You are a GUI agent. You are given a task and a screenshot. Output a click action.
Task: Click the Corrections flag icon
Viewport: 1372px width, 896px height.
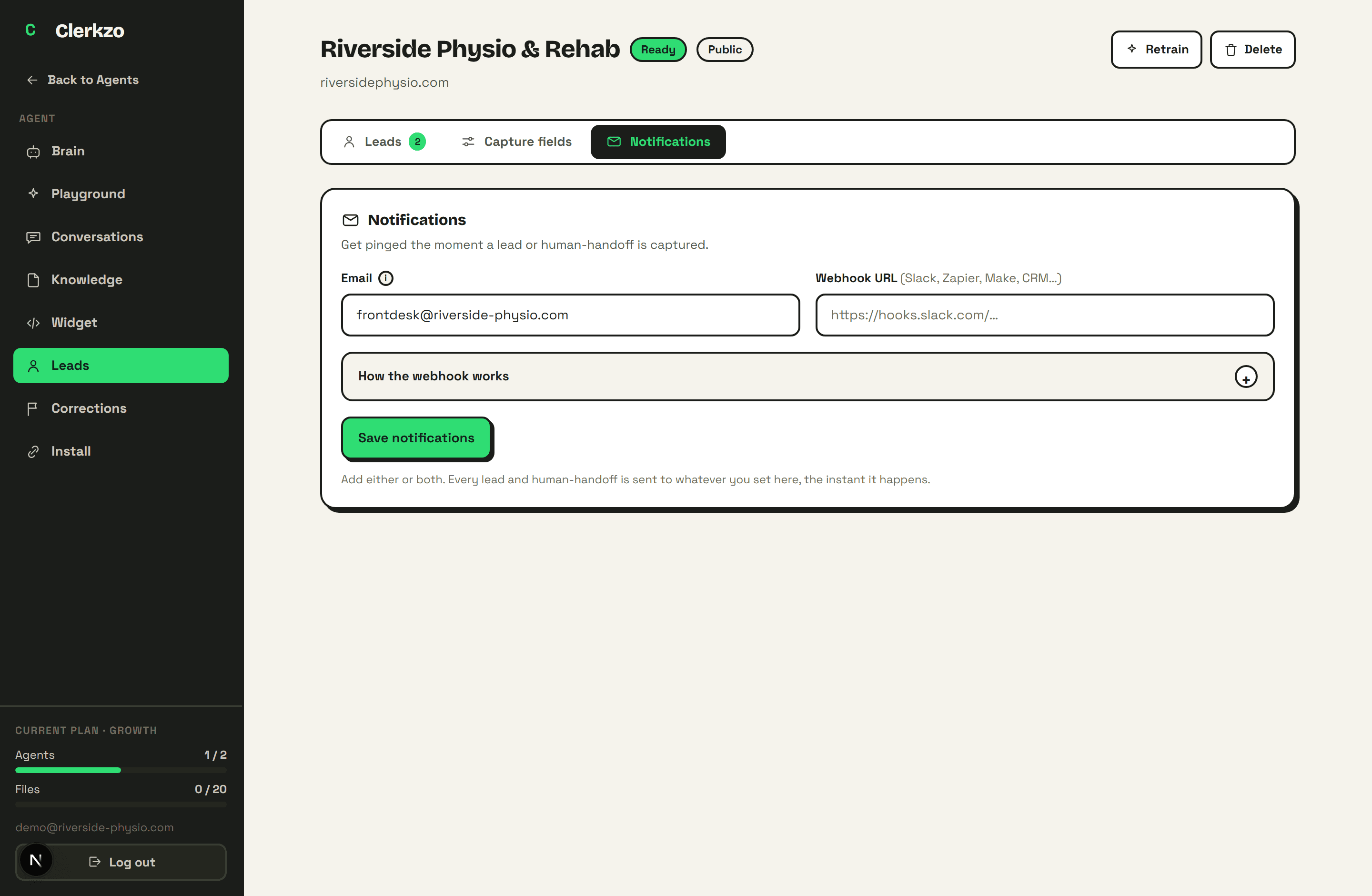(x=32, y=409)
